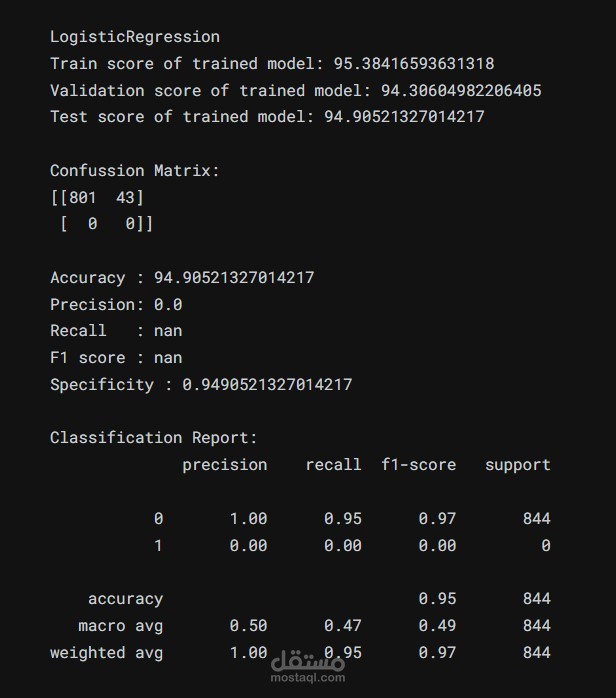Screen dimensions: 616x698
Task: Click the 801 value in confusion matrix
Action: [82, 197]
